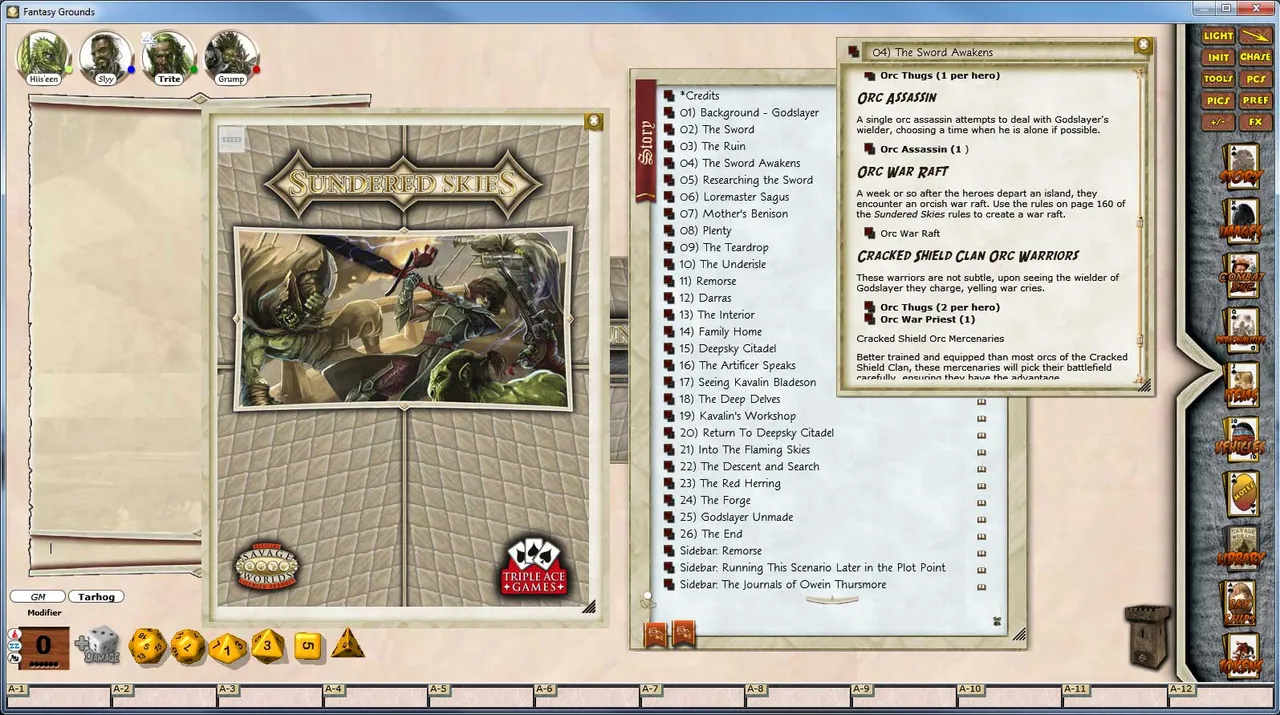Click the second red bookmark button below story list
The image size is (1280, 715).
coord(685,632)
